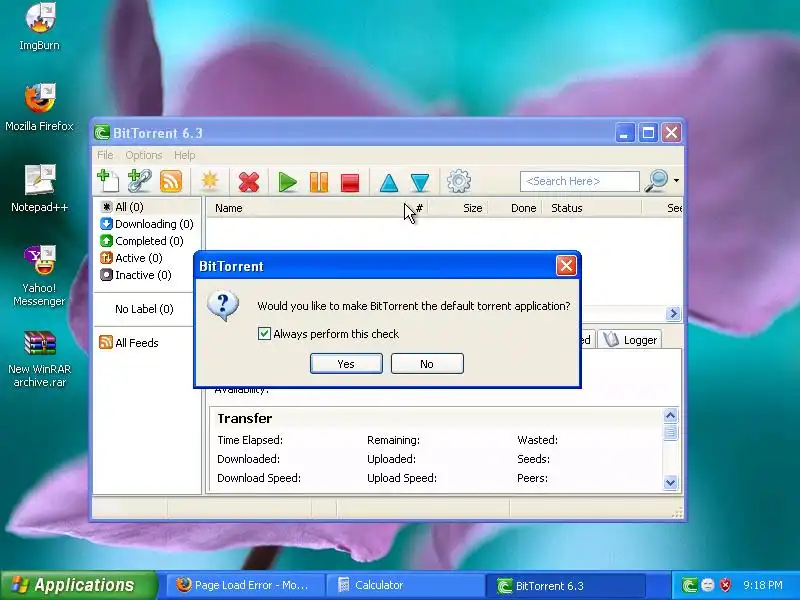Click the BitTorrent title bar logo icon
800x600 pixels.
pyautogui.click(x=102, y=133)
